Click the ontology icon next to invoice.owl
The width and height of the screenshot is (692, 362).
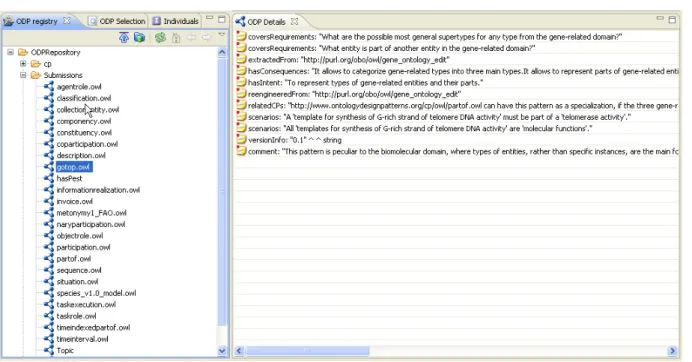pyautogui.click(x=49, y=201)
